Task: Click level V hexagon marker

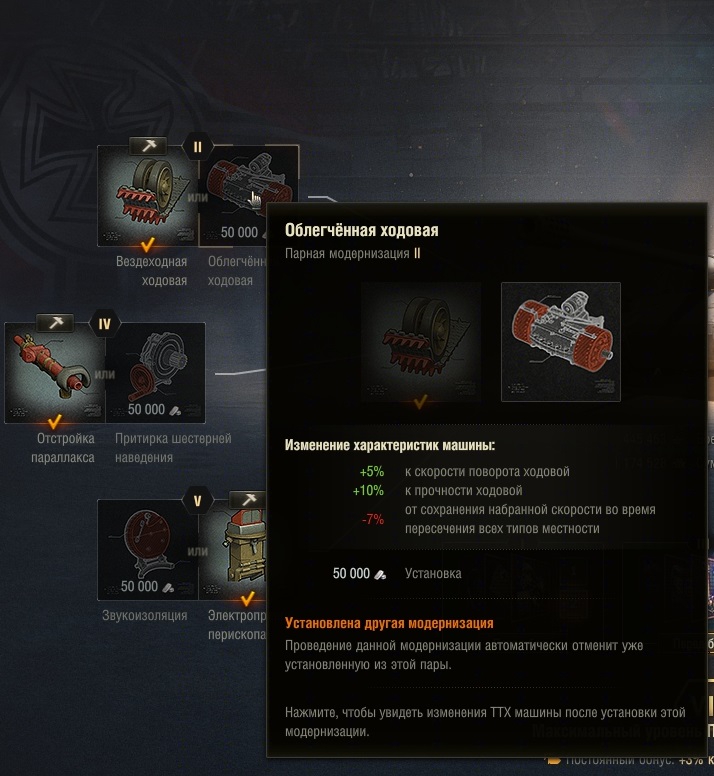Action: [x=197, y=501]
